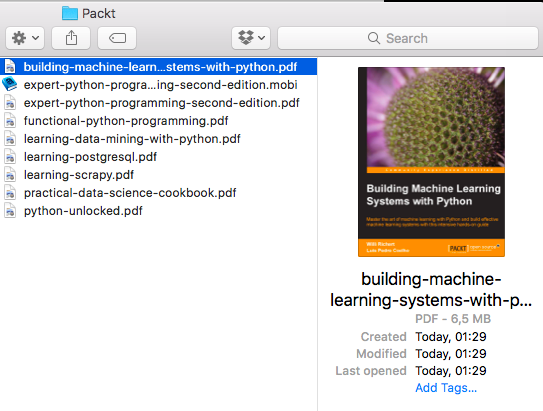Select building-machine-learn...stems-with-python.pdf file
Screen dimensions: 543x411
(x=158, y=67)
